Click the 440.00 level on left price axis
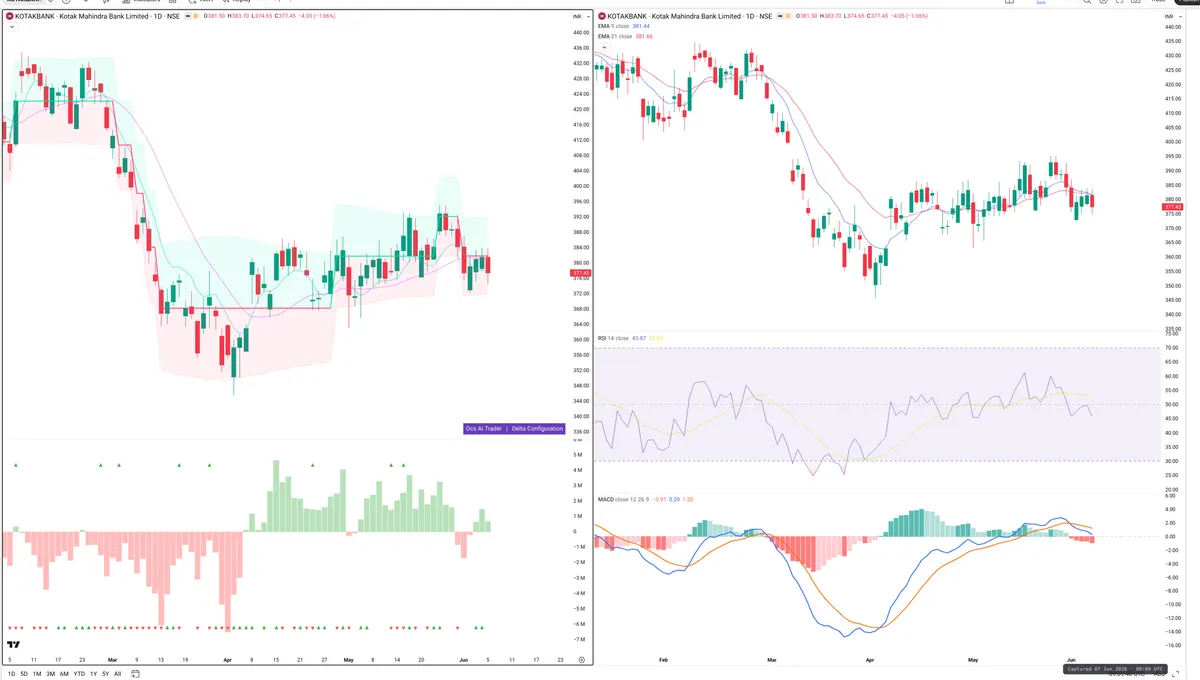 [581, 32]
